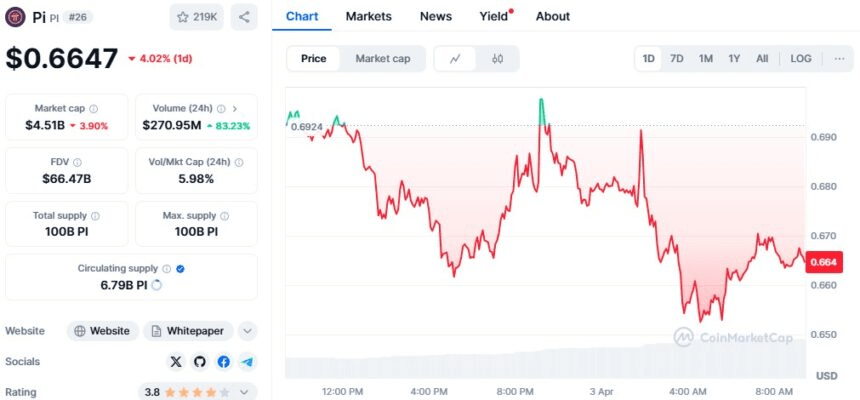Open the Telegram social link
The image size is (860, 400).
247,361
